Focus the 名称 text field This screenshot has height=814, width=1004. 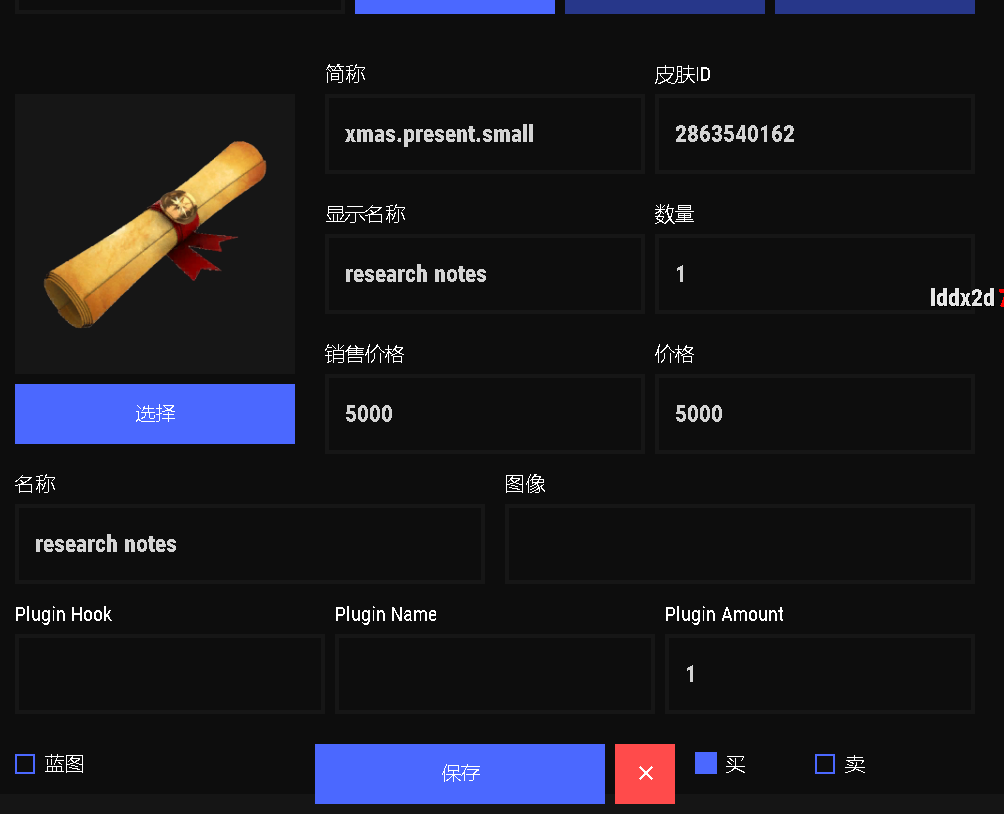click(x=250, y=544)
